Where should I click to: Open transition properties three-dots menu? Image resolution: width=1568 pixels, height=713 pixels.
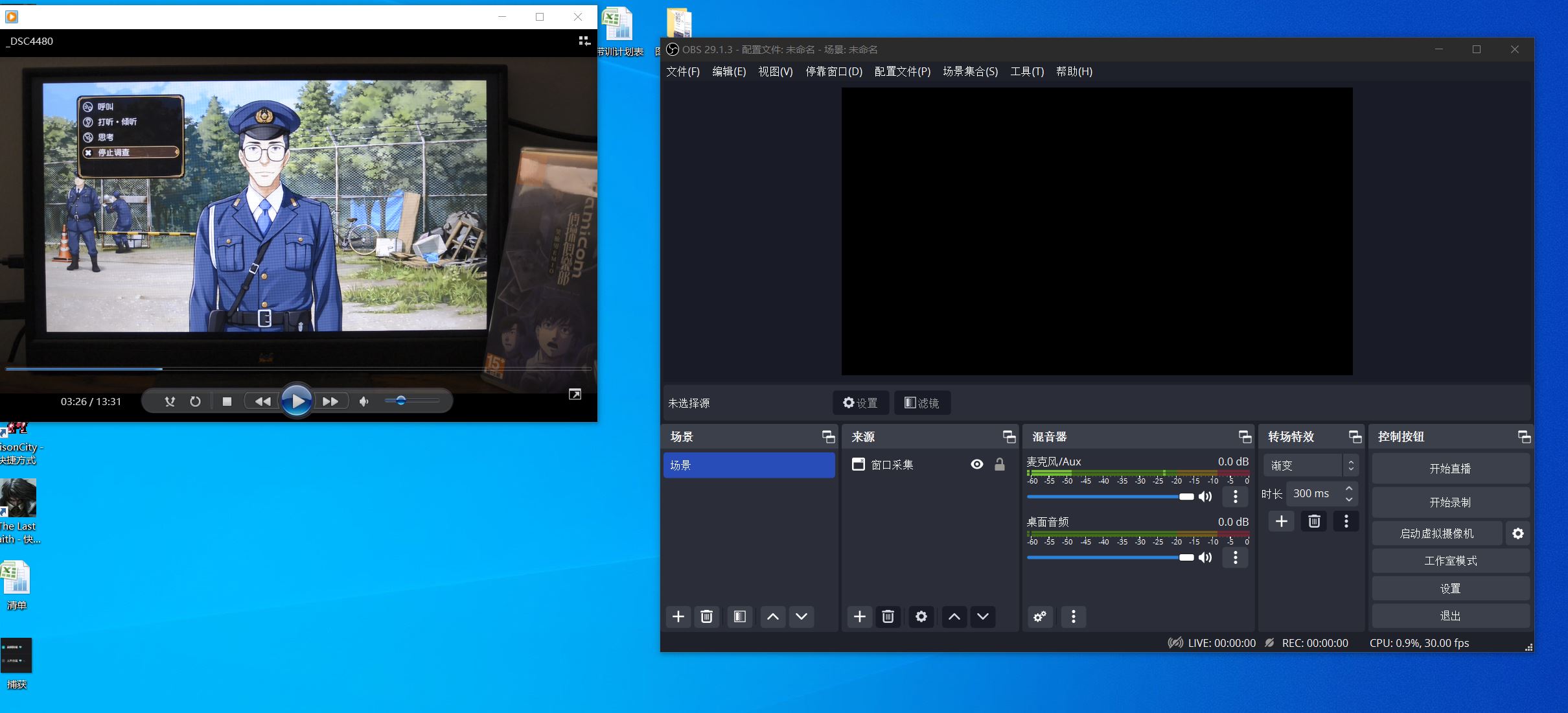tap(1346, 521)
